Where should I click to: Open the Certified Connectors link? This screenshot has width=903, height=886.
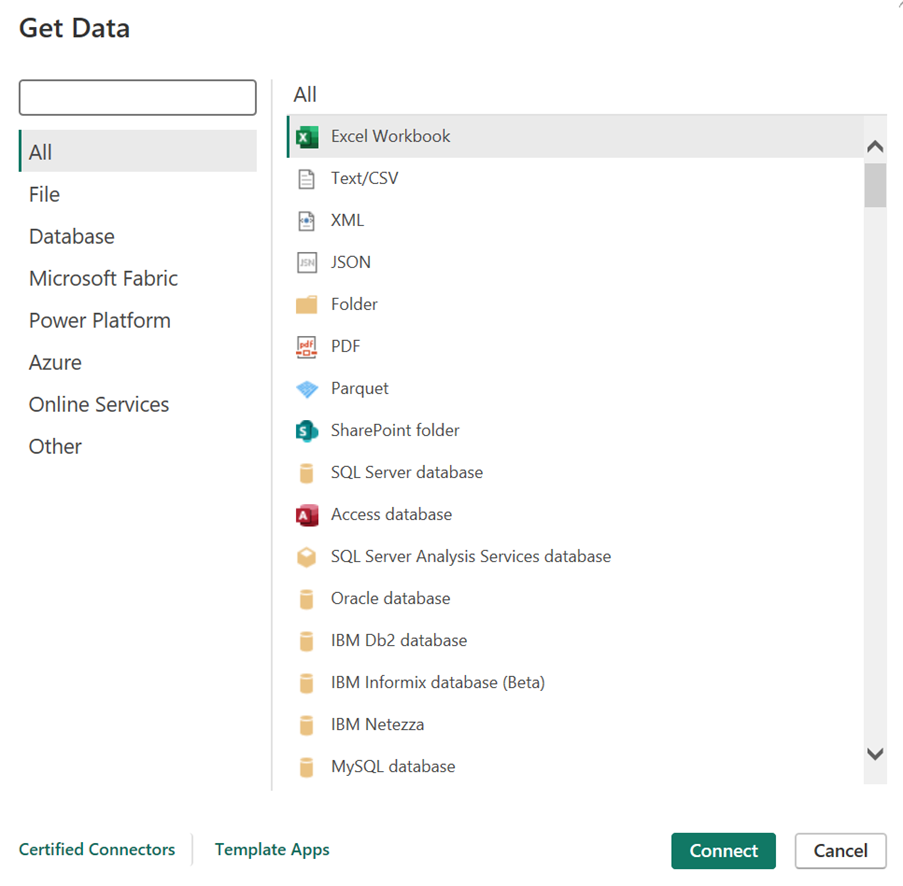pos(97,850)
